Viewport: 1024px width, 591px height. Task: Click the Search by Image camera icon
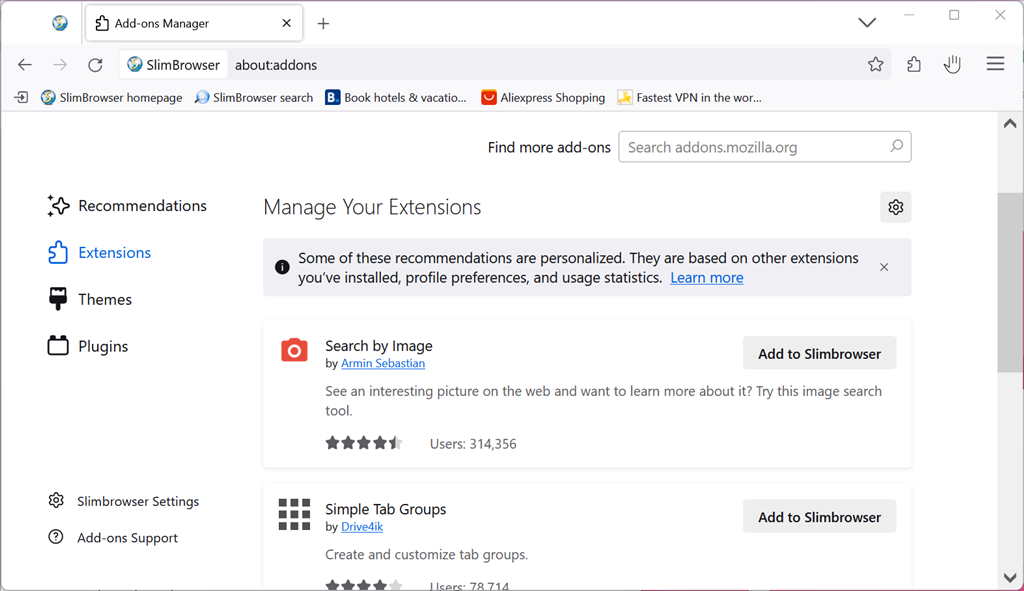pos(295,350)
